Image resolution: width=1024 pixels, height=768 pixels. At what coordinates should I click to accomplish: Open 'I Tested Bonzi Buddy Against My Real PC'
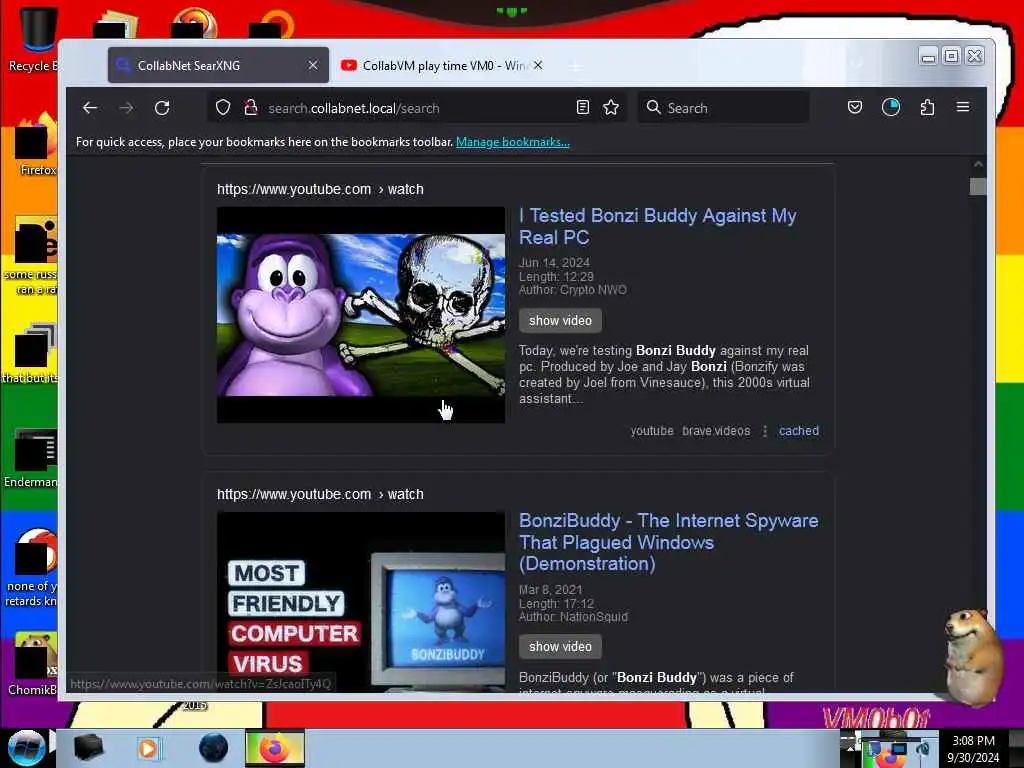[x=657, y=226]
